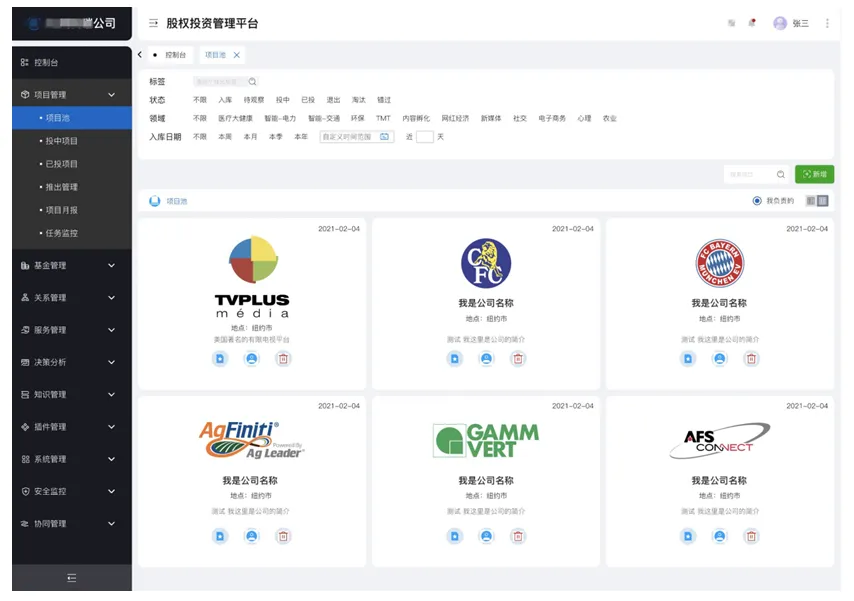This screenshot has height=601, width=854.
Task: Switch to the list view icon
Action: [x=811, y=201]
